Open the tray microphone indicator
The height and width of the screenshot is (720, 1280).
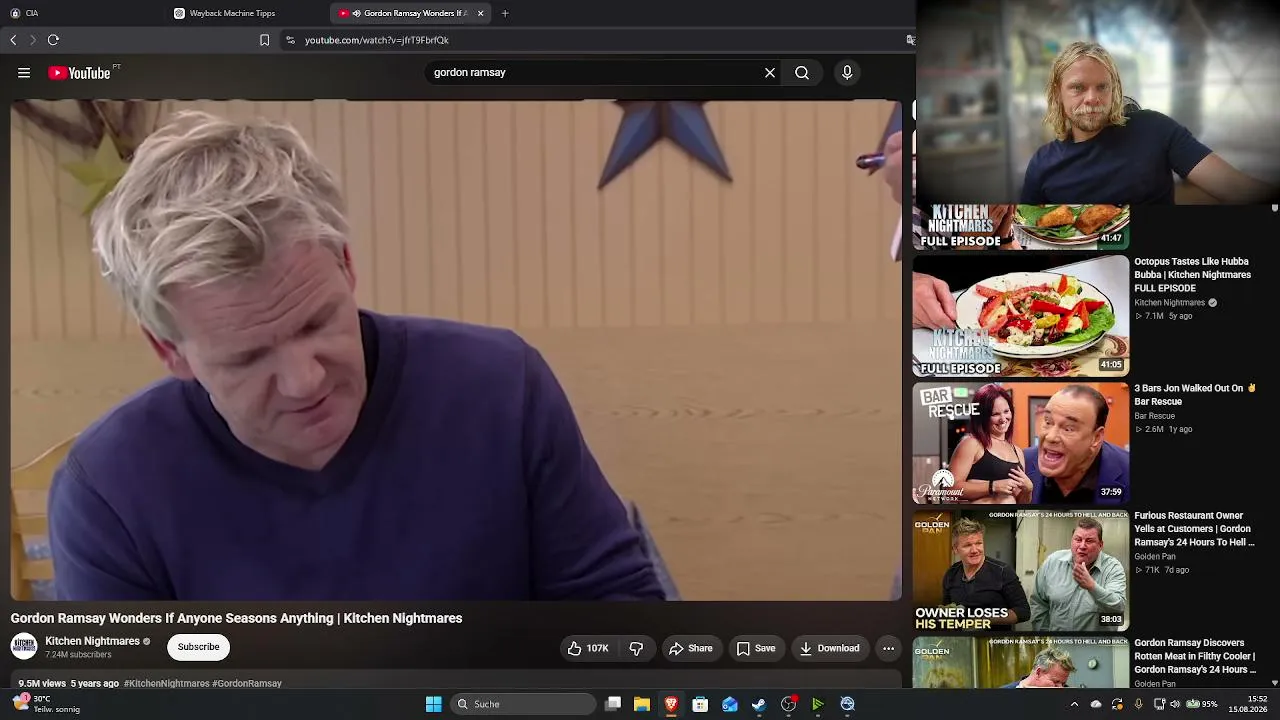(1138, 704)
